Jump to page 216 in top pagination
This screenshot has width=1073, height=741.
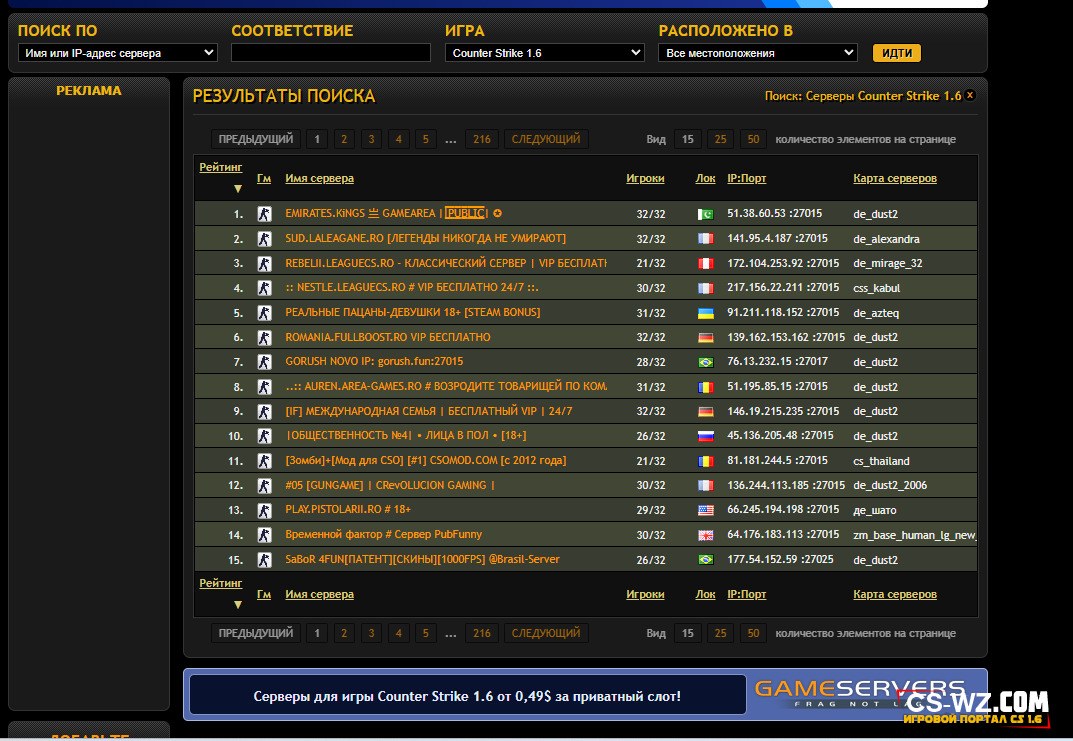coord(481,139)
